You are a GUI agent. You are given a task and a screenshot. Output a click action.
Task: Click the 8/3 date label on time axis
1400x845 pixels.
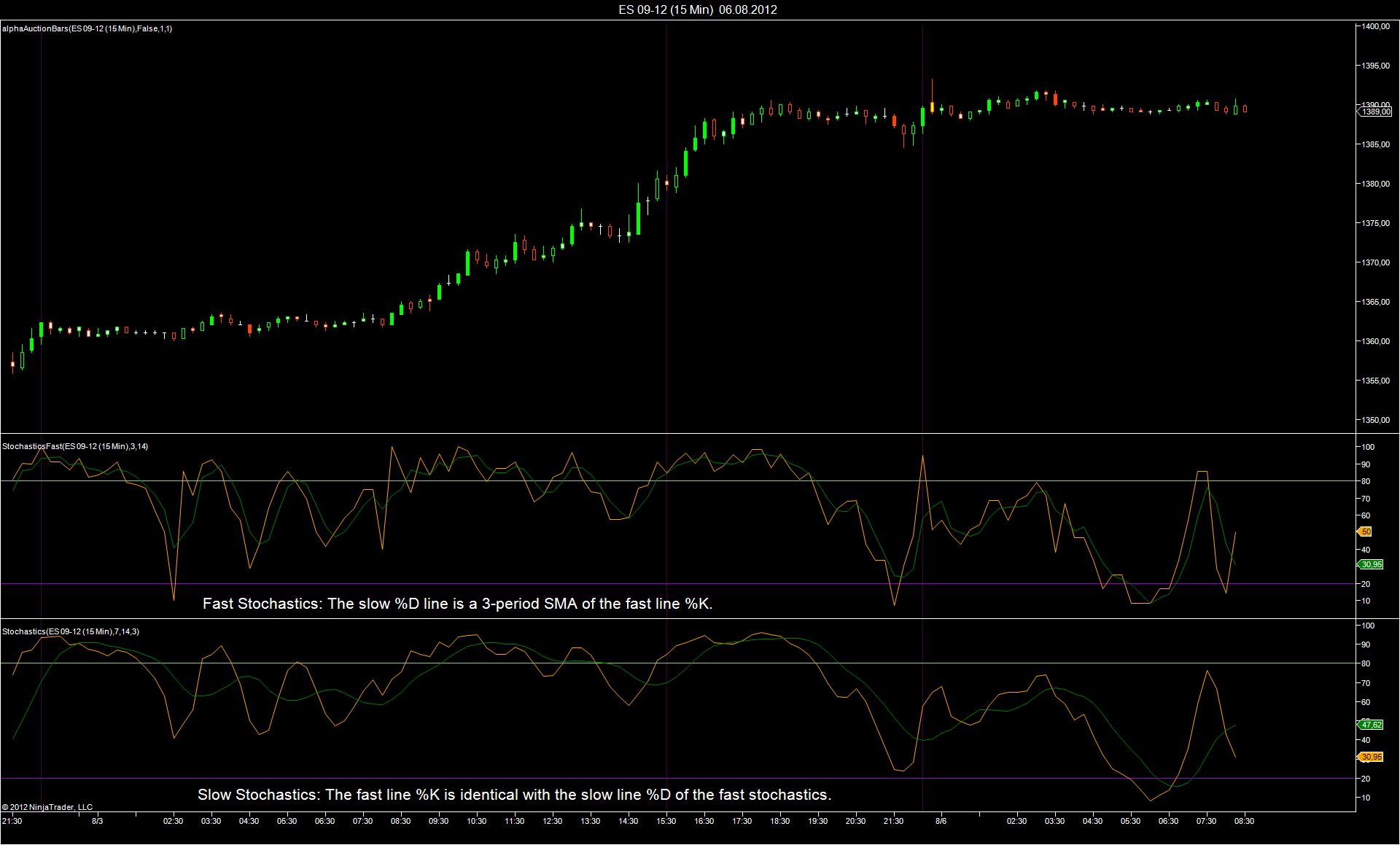[x=97, y=821]
